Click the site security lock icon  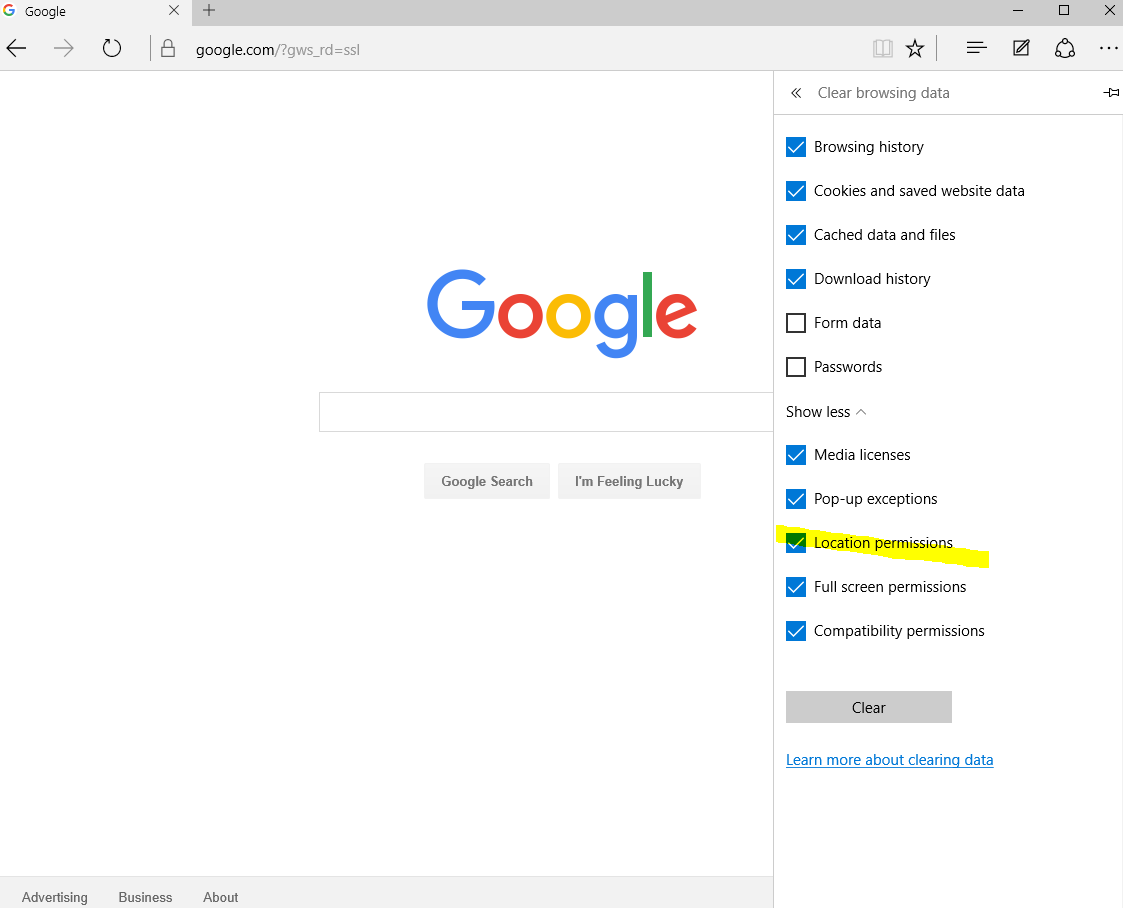coord(167,47)
